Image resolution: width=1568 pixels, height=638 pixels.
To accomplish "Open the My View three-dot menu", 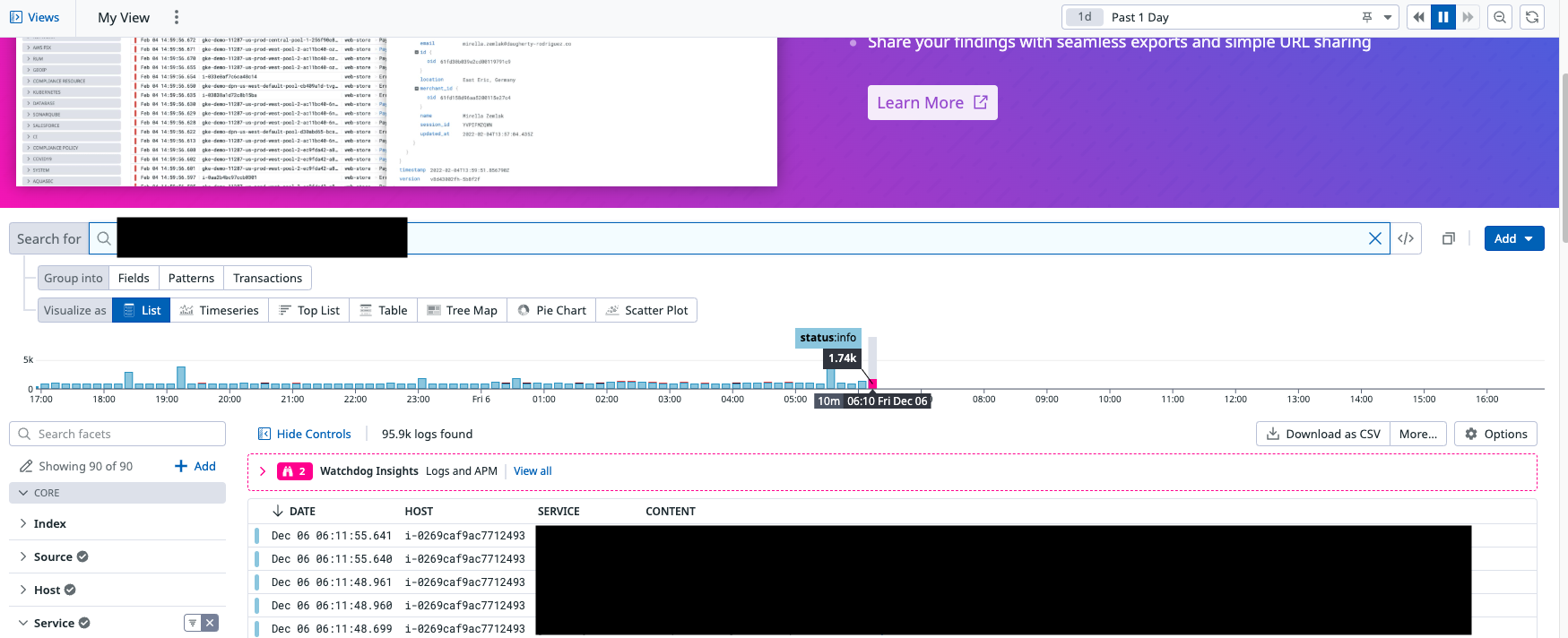I will coord(177,17).
